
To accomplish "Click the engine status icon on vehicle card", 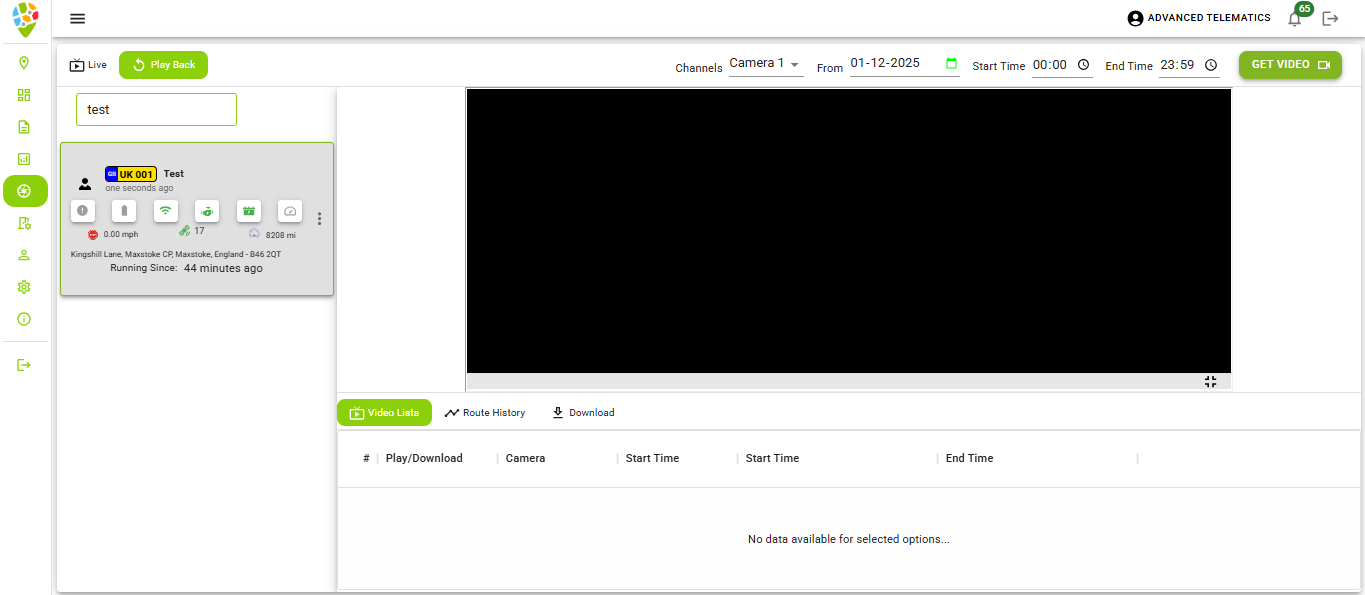I will [207, 211].
